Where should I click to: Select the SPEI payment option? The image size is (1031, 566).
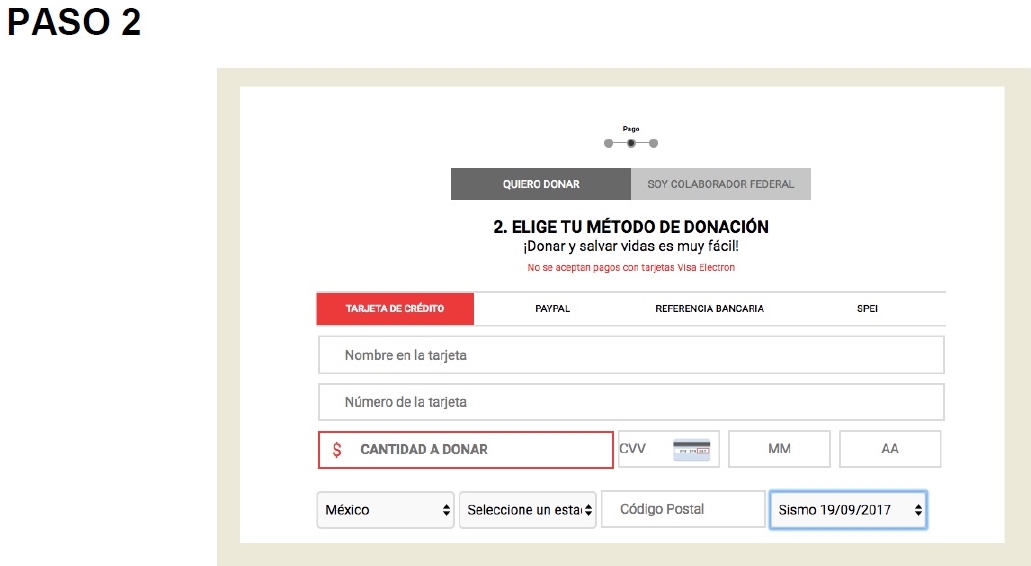point(867,309)
